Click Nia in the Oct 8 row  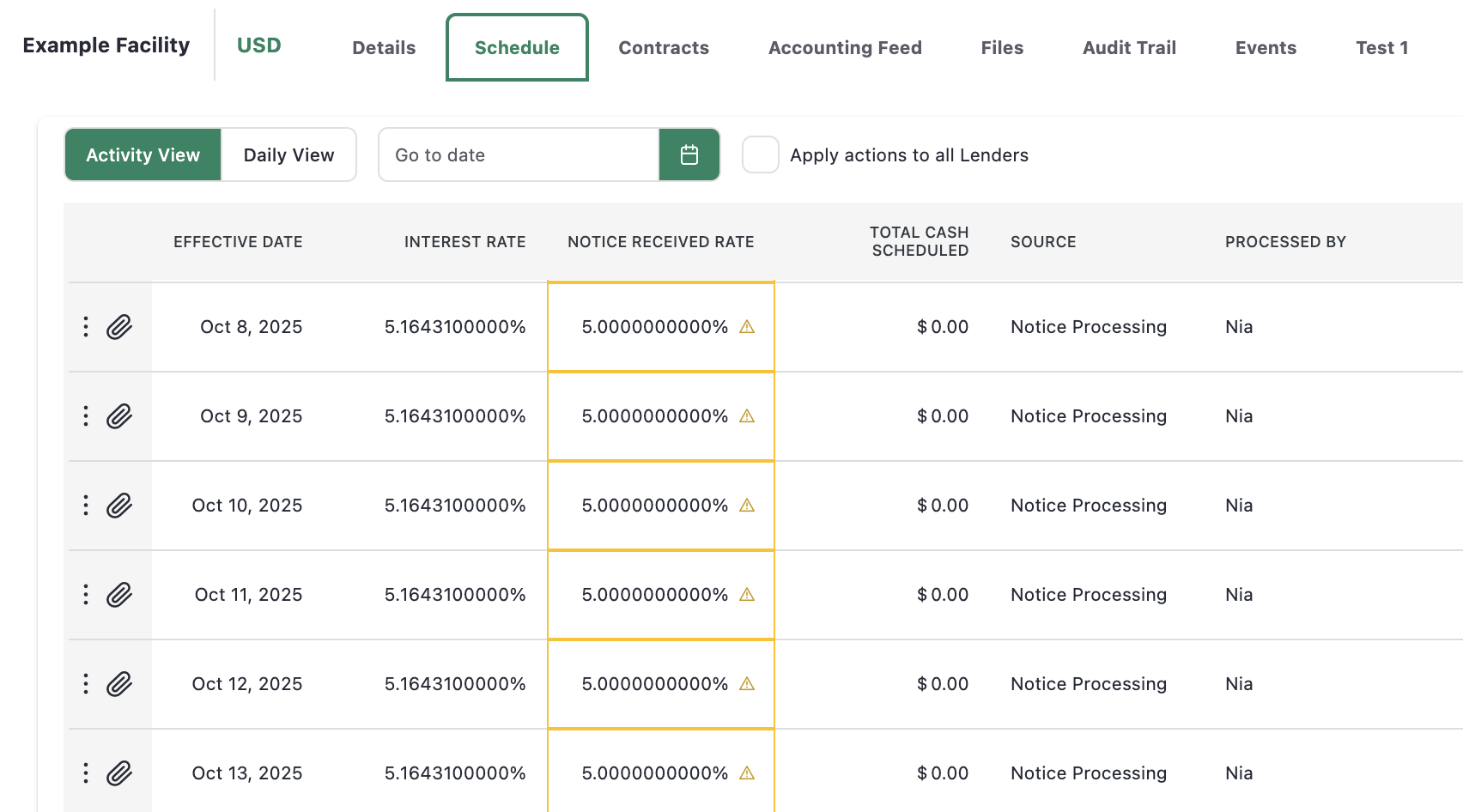click(x=1239, y=327)
